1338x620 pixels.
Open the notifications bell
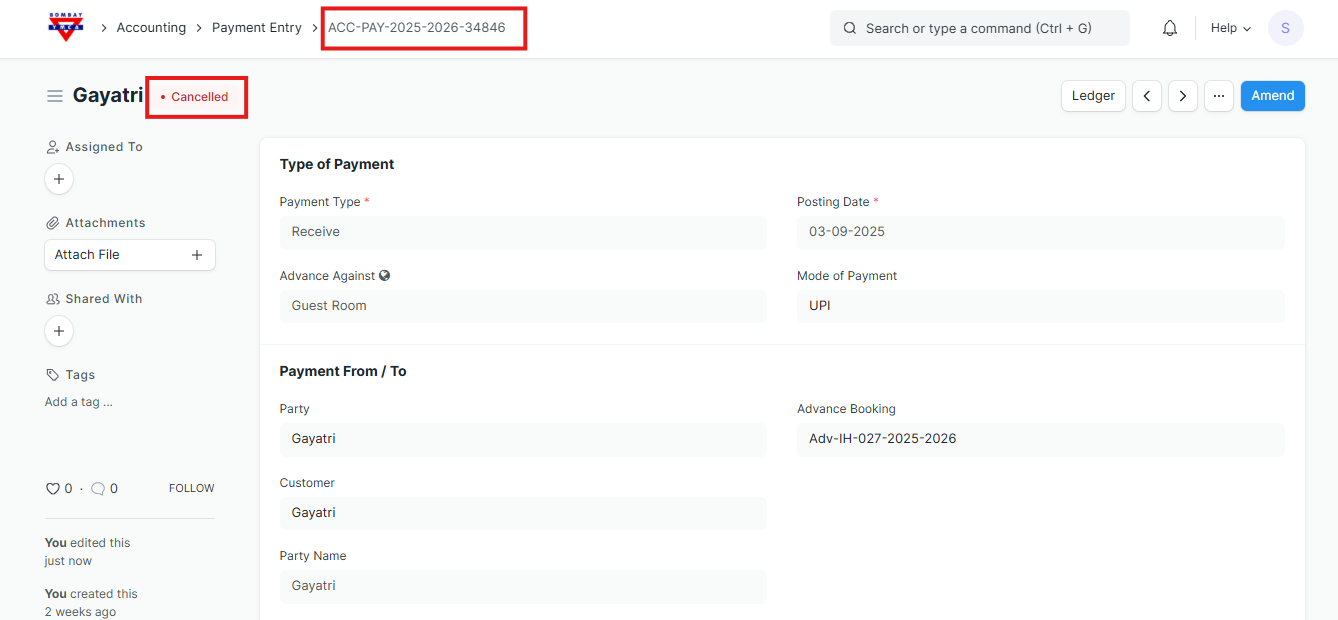point(1169,28)
